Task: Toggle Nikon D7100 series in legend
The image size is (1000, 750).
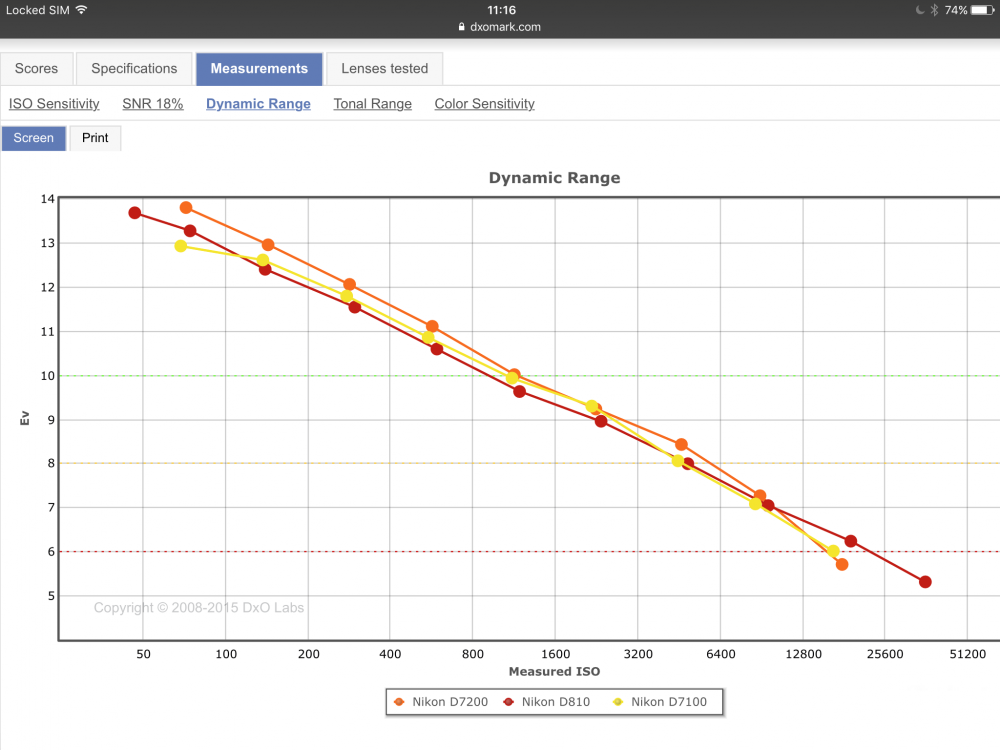Action: [659, 702]
